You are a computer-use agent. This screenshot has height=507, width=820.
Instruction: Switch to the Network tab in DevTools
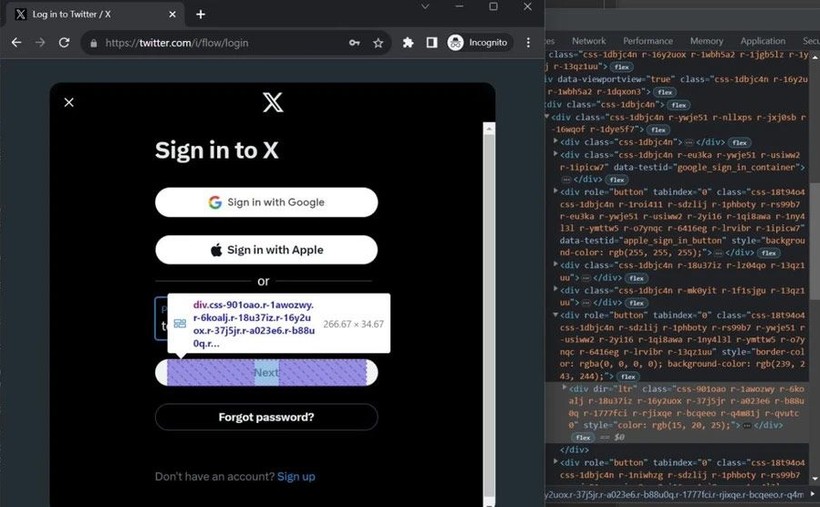pyautogui.click(x=588, y=41)
